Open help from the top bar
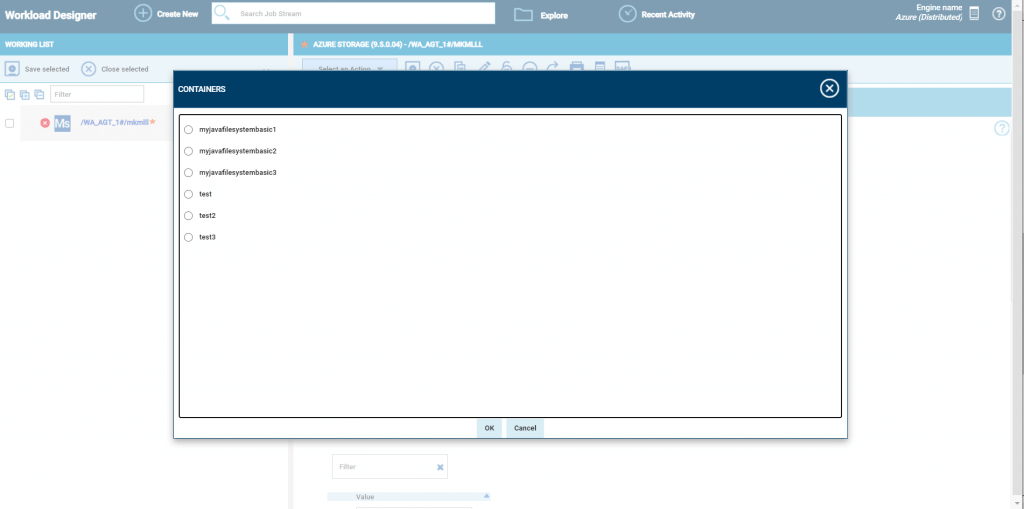This screenshot has width=1024, height=509. point(999,14)
